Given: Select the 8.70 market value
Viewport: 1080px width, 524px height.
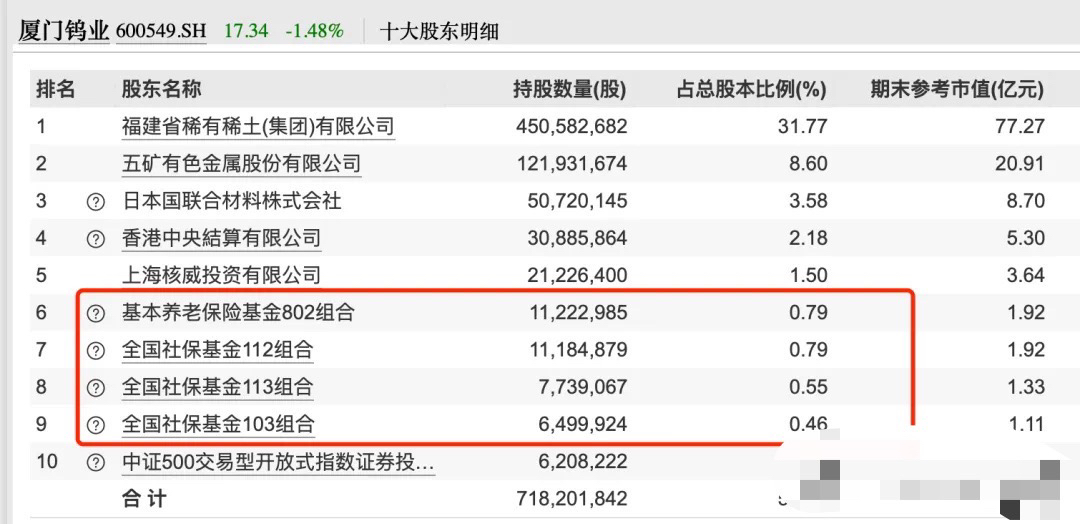Looking at the screenshot, I should (x=1026, y=201).
